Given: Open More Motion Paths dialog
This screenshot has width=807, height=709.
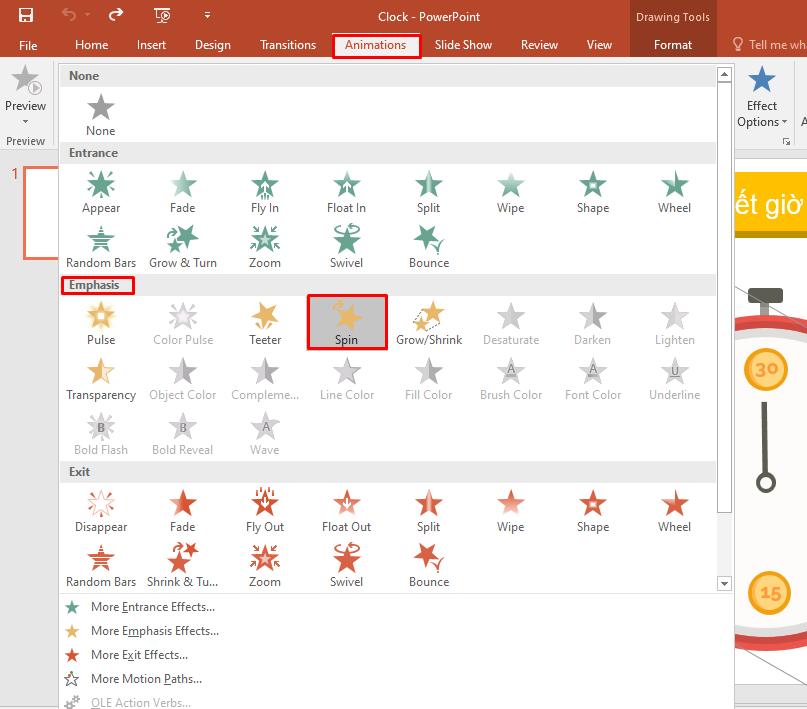Looking at the screenshot, I should point(146,679).
